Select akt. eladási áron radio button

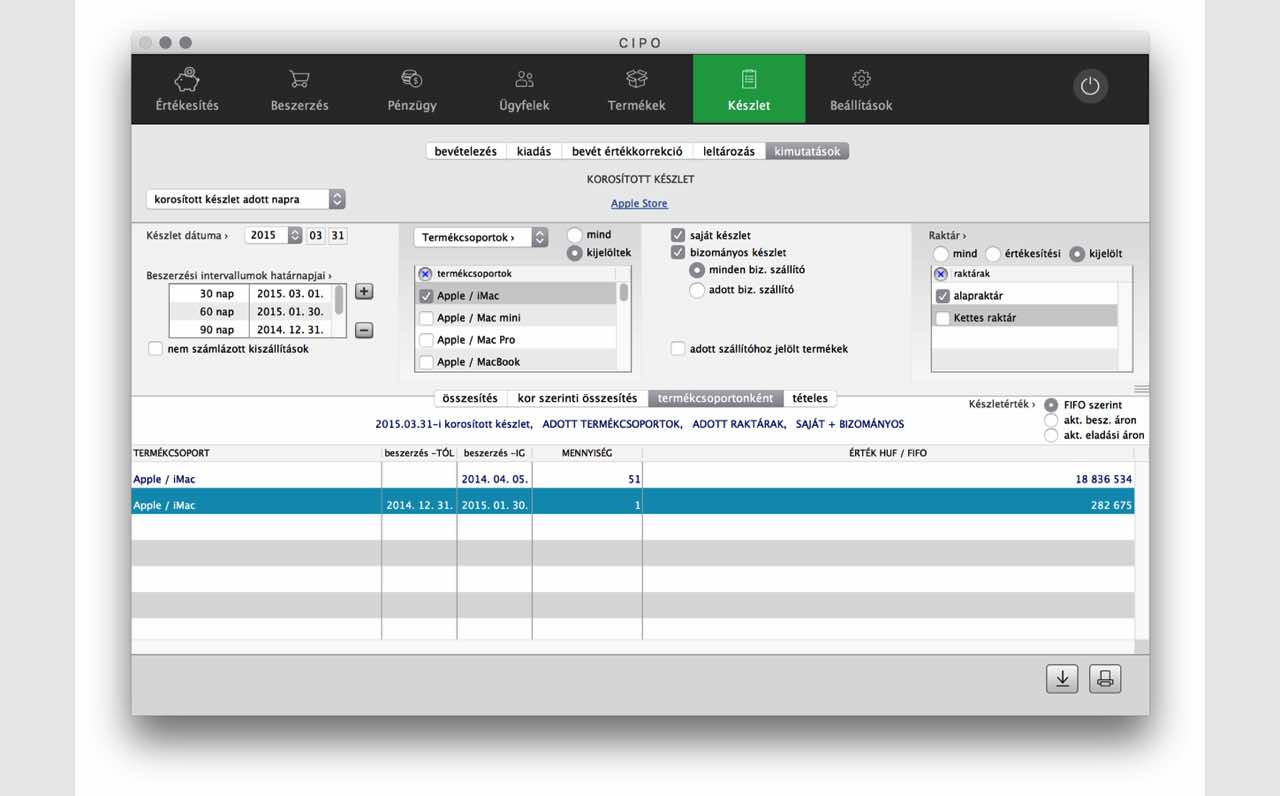pos(1050,436)
